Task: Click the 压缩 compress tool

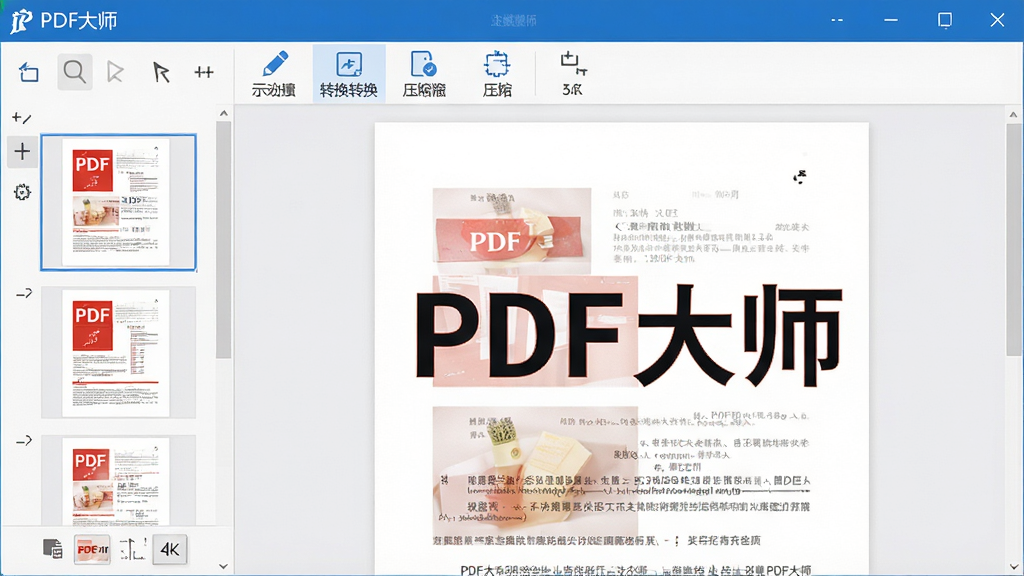Action: 497,74
